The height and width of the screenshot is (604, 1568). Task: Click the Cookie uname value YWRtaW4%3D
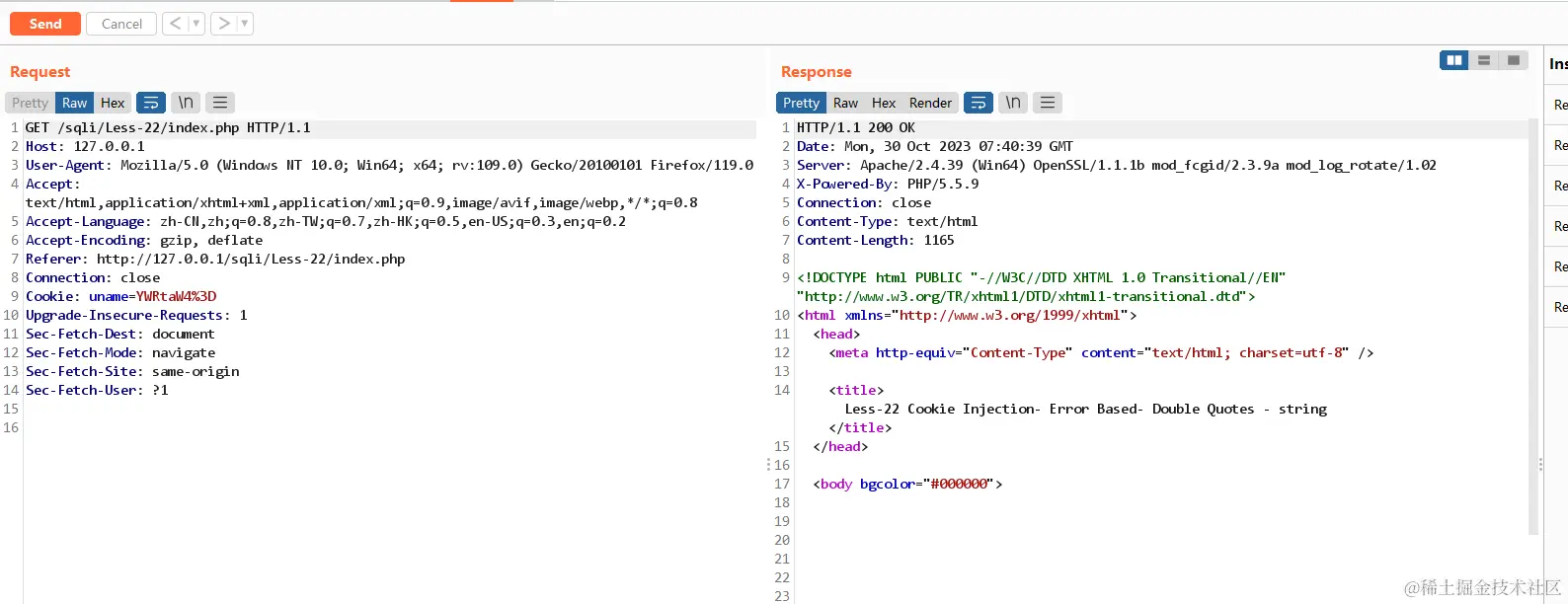tap(176, 296)
